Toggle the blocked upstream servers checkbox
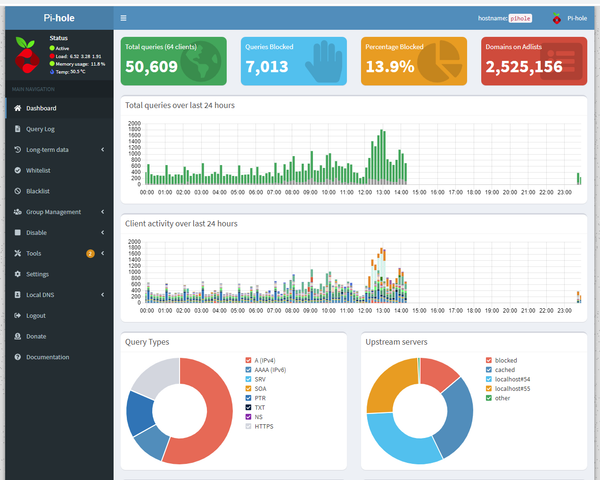The image size is (600, 480). 489,360
